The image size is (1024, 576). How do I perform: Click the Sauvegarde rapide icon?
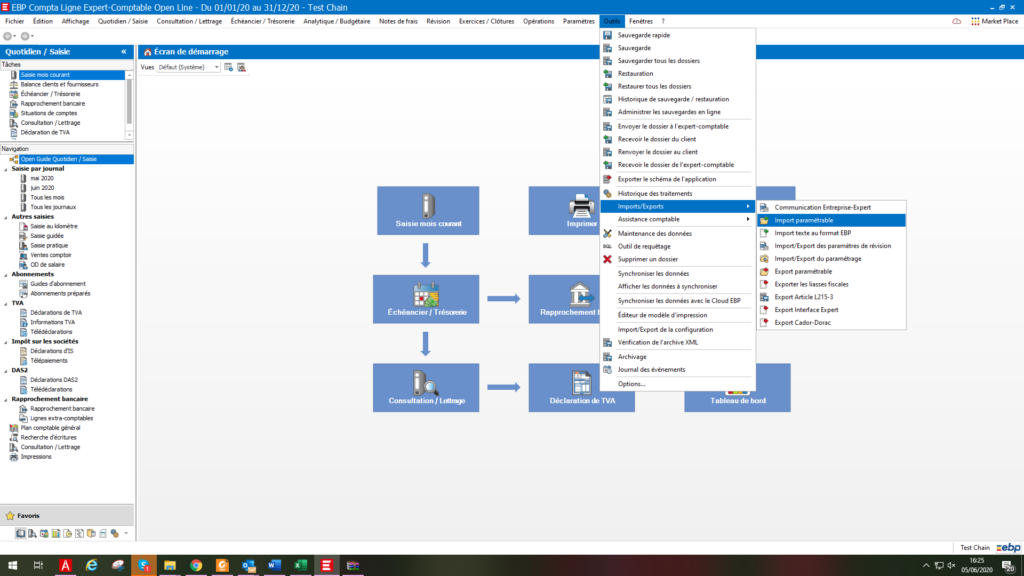[607, 35]
